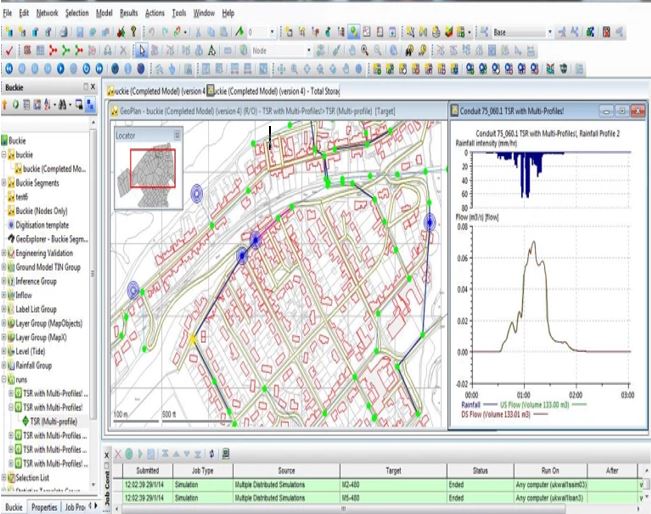
Task: Open the Model menu
Action: (x=104, y=13)
